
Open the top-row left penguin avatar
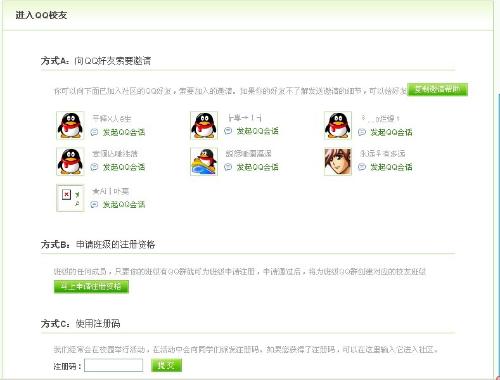click(x=70, y=125)
